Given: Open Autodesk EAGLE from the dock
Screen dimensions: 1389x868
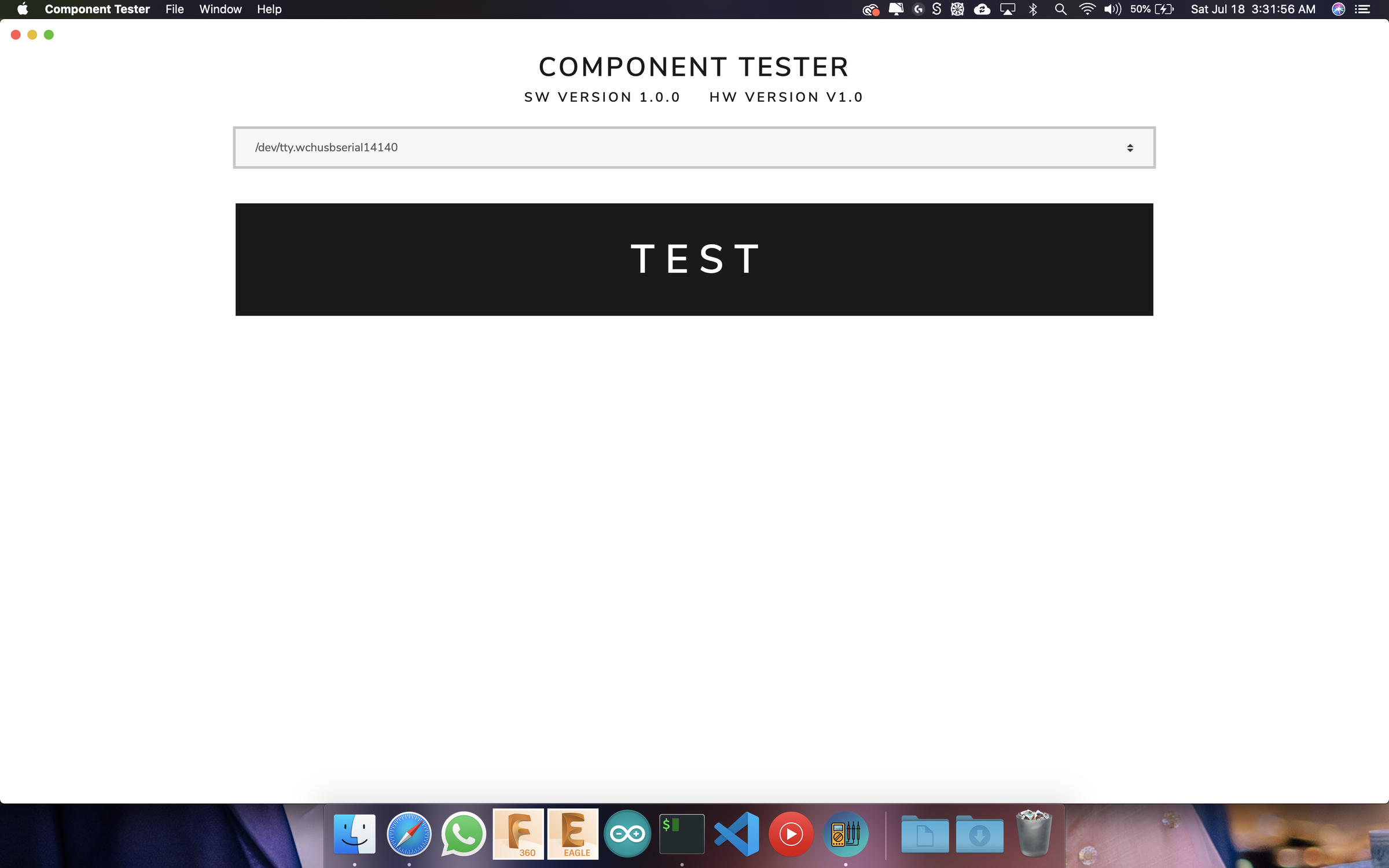Looking at the screenshot, I should click(572, 833).
